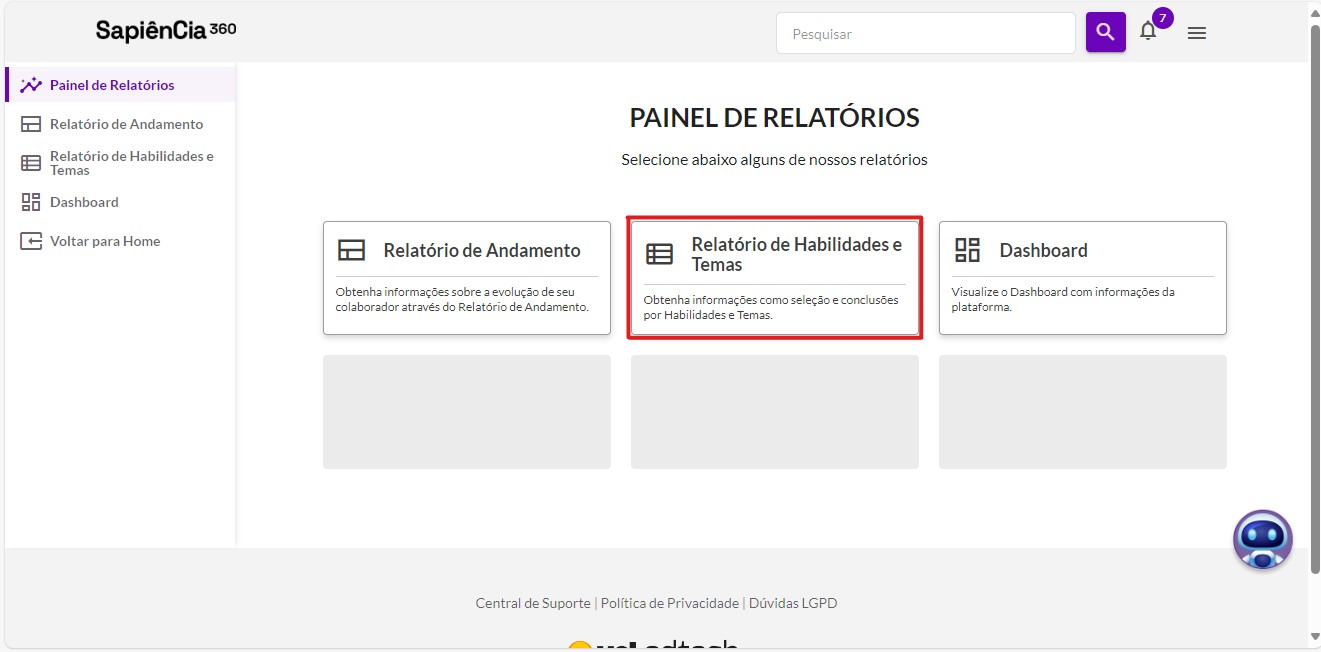Click the page vertical scrollbar thumb
This screenshot has width=1321, height=652.
tap(1315, 298)
